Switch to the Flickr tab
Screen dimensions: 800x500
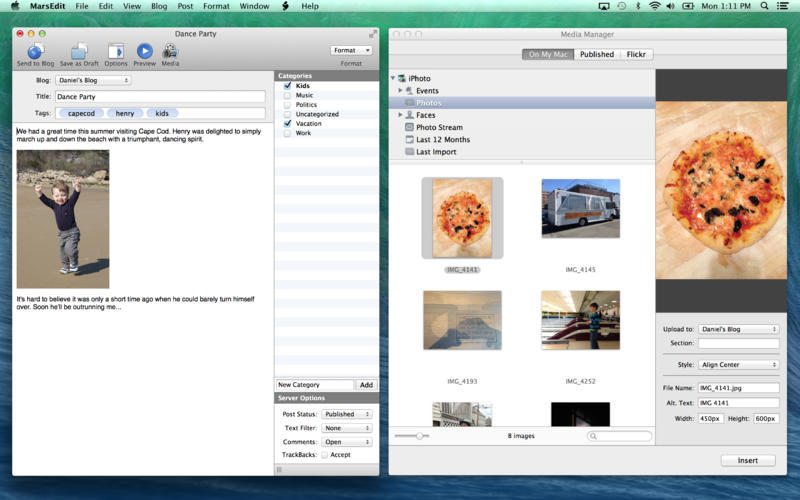pos(636,54)
